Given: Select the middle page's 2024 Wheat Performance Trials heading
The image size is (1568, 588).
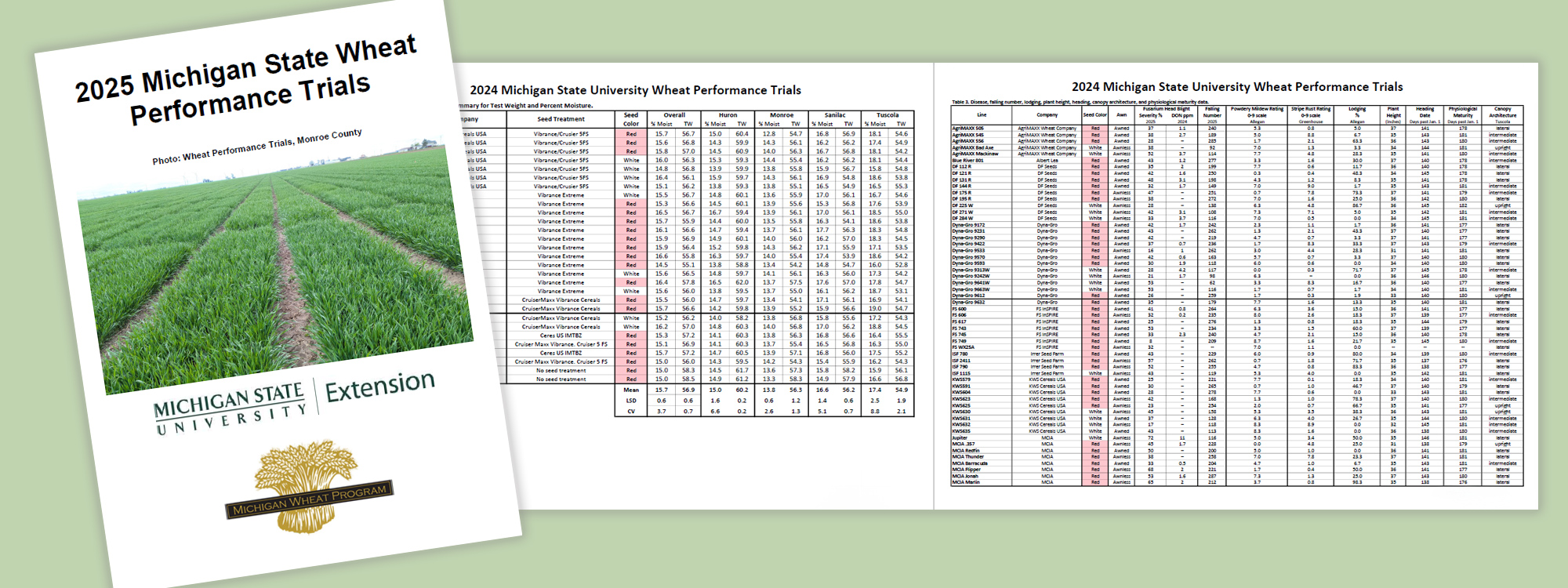Looking at the screenshot, I should tap(635, 90).
